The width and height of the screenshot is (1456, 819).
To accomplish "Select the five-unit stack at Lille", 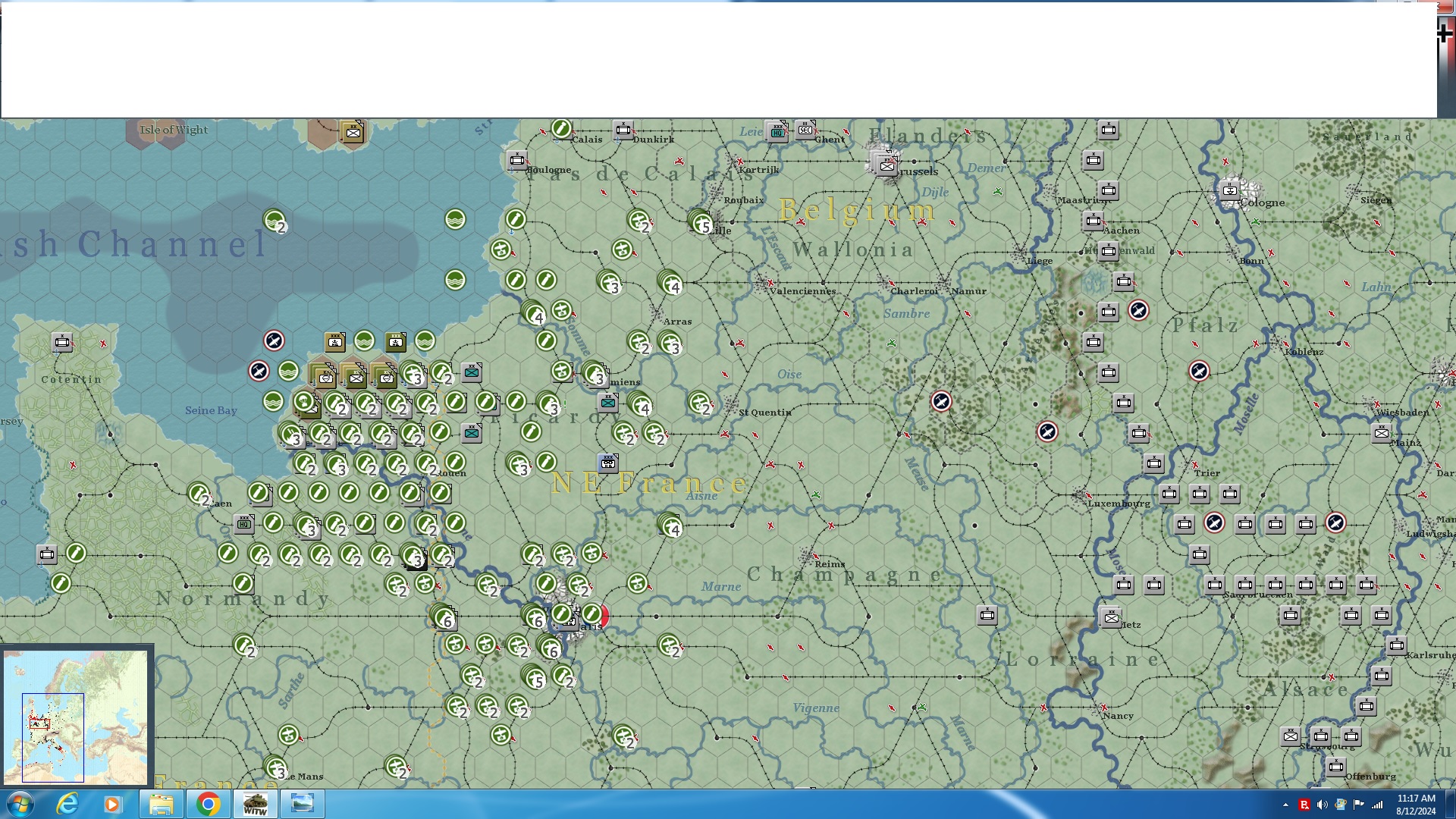I will point(700,222).
